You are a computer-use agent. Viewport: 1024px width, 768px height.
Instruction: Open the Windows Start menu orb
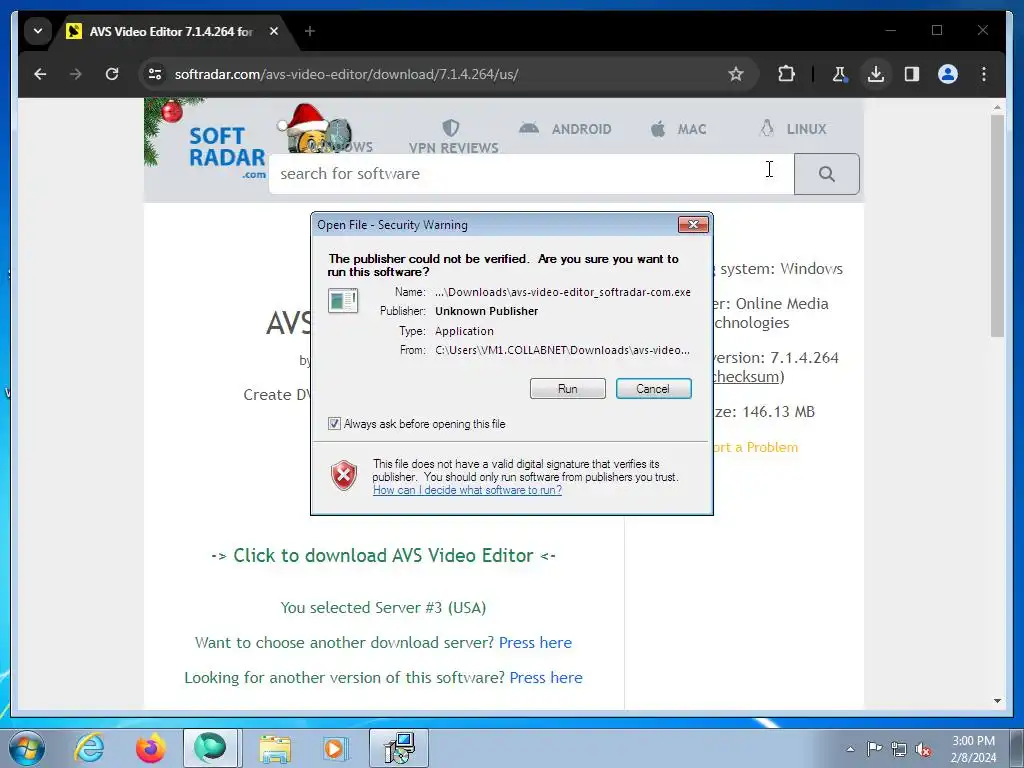click(27, 748)
